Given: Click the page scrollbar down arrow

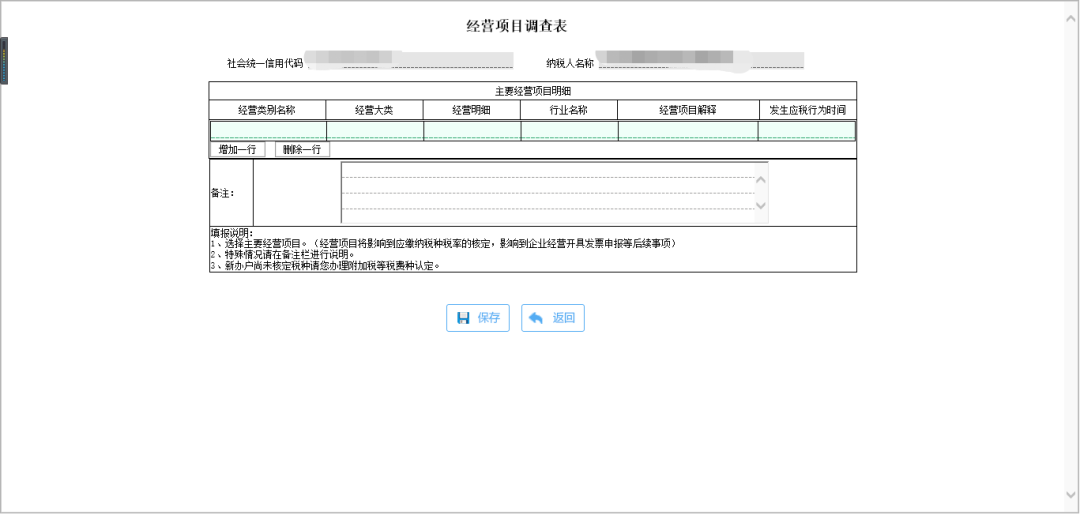Looking at the screenshot, I should [x=1071, y=494].
